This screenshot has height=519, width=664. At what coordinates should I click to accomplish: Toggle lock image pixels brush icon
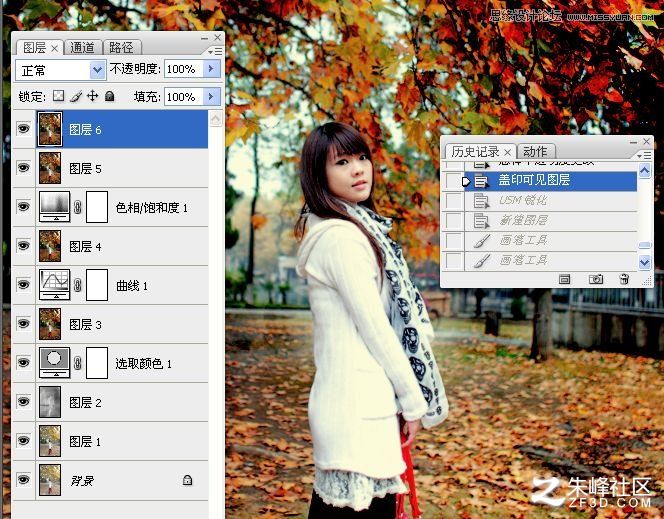75,97
